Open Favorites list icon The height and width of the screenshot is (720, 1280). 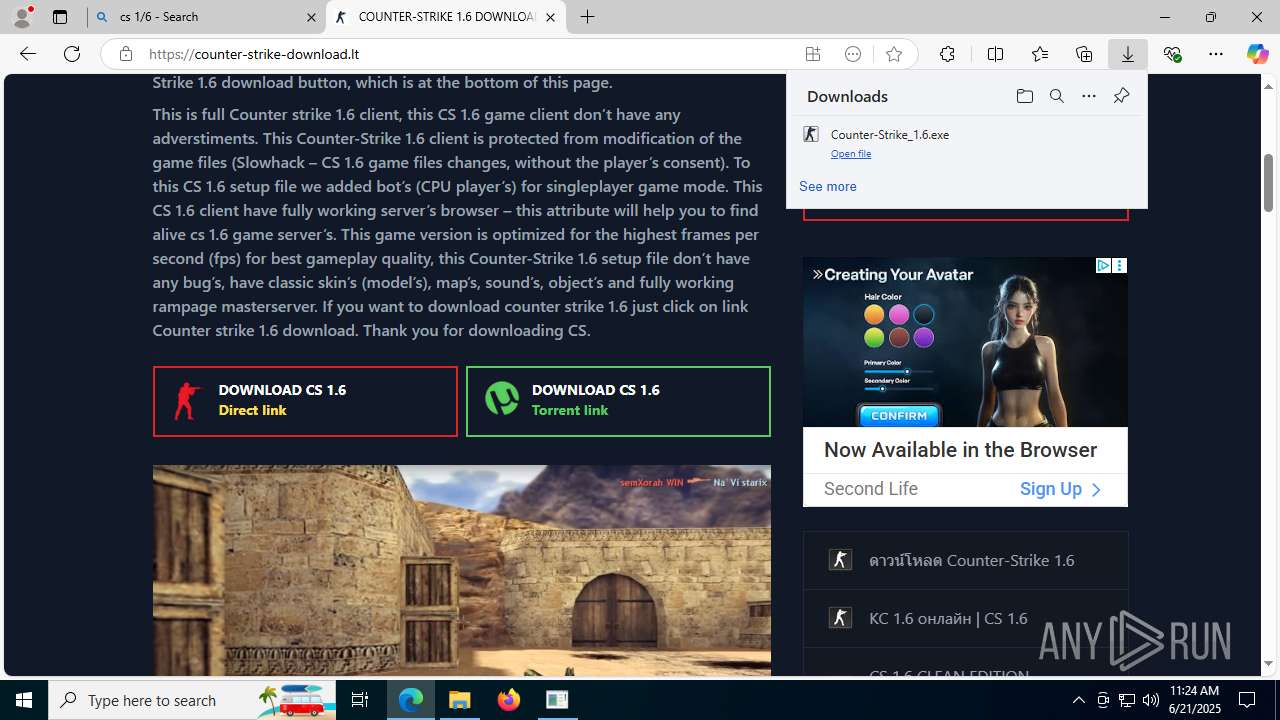pyautogui.click(x=1040, y=54)
